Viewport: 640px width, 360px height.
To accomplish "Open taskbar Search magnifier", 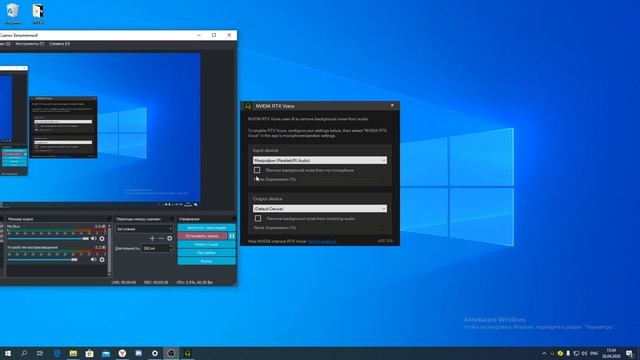I will point(24,353).
